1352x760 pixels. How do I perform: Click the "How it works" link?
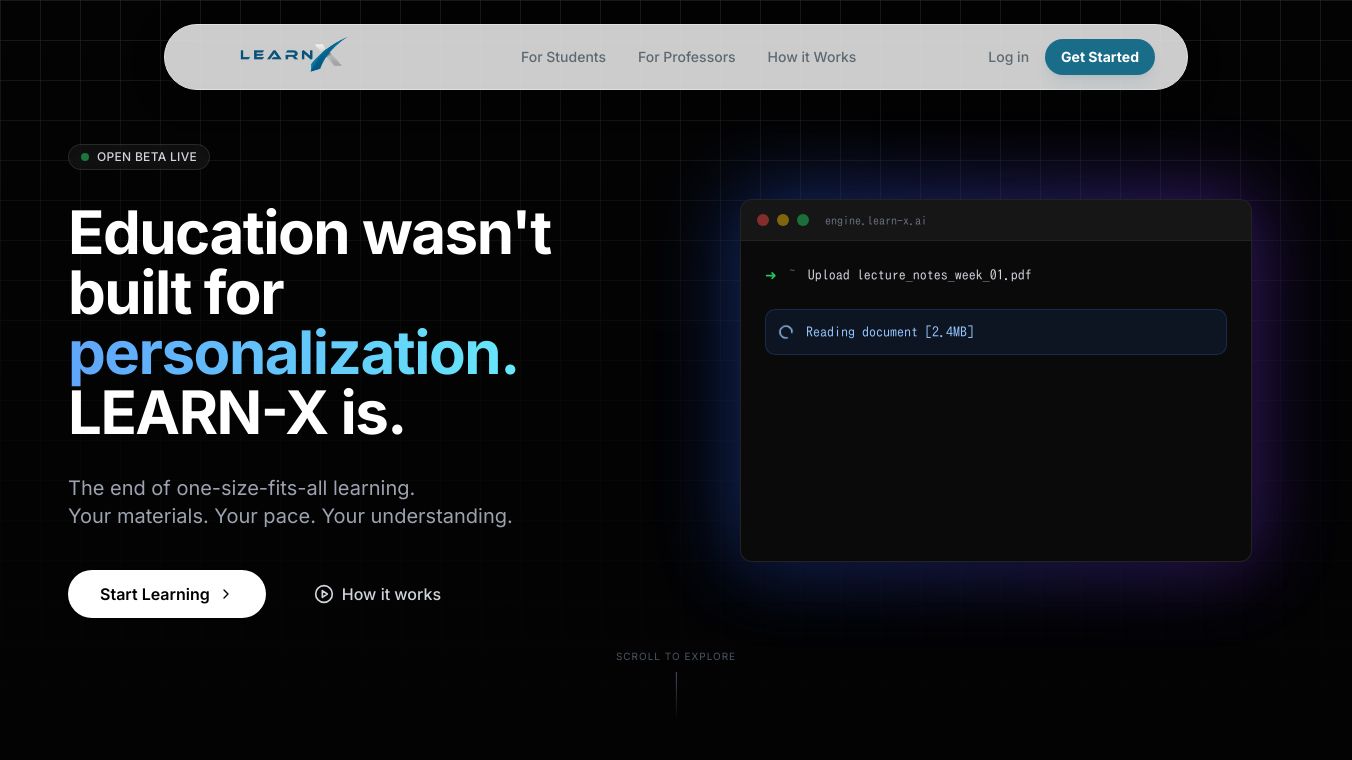click(391, 594)
